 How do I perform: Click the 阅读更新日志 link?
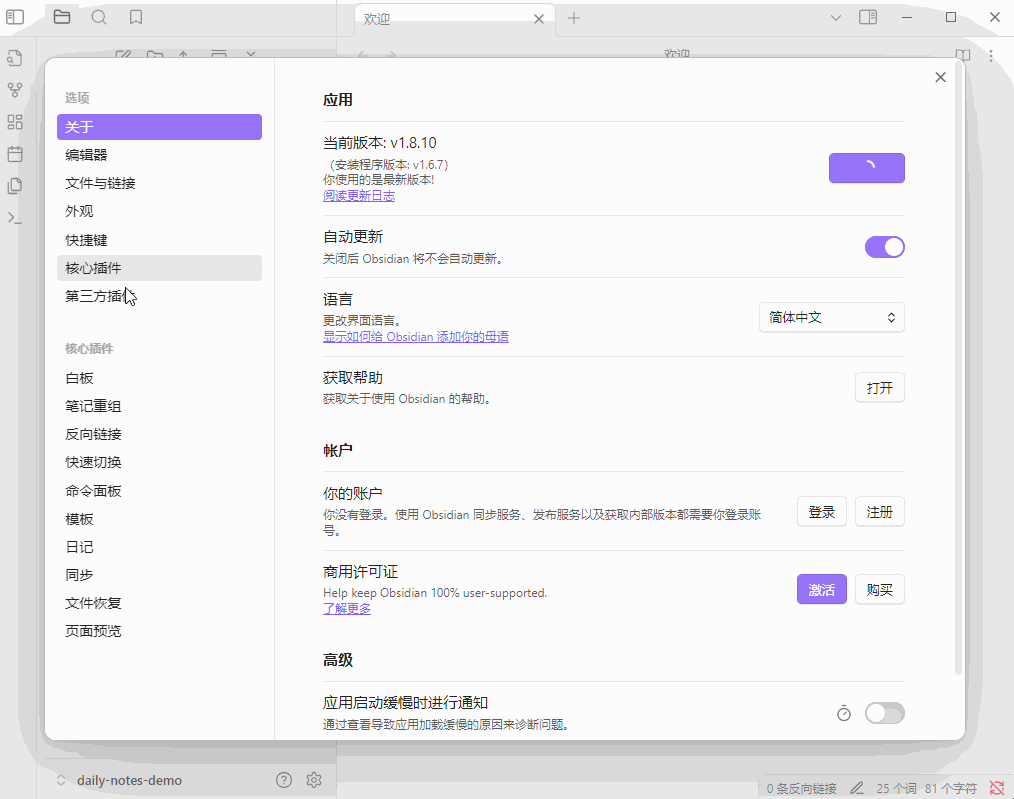click(x=359, y=196)
